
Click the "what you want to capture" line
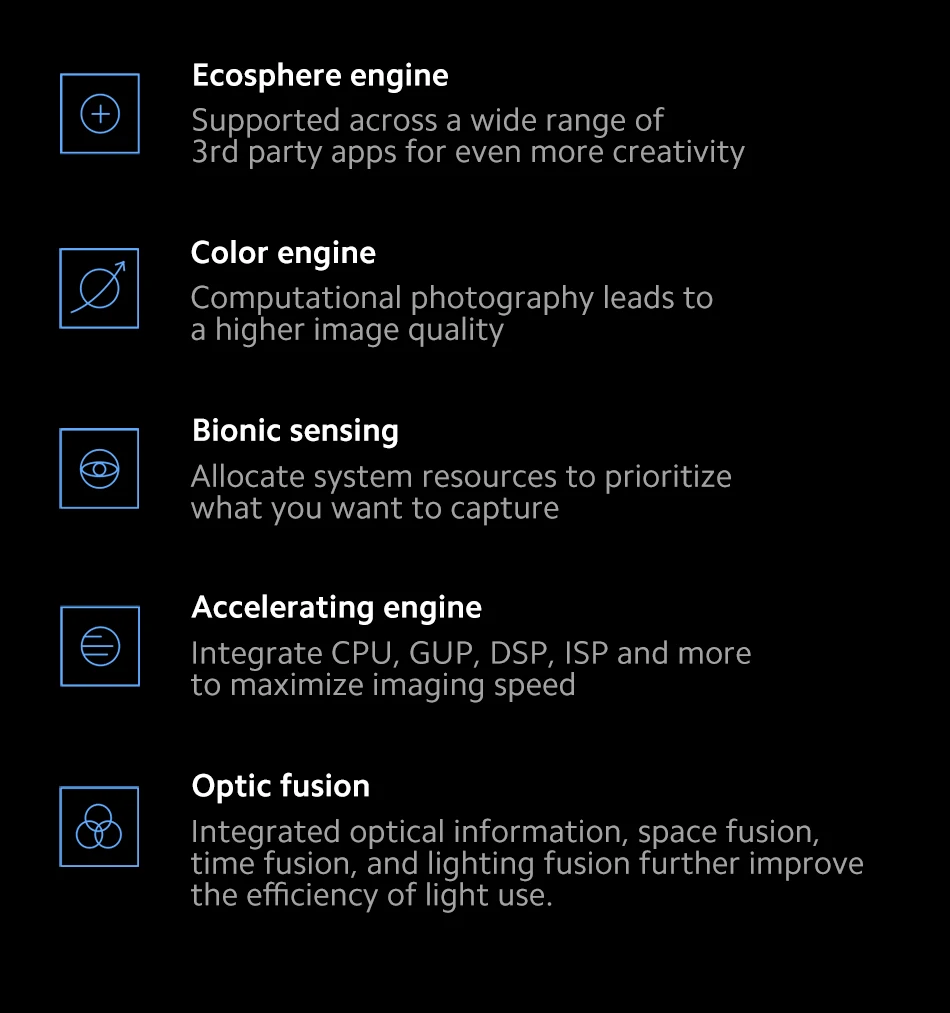tap(374, 508)
